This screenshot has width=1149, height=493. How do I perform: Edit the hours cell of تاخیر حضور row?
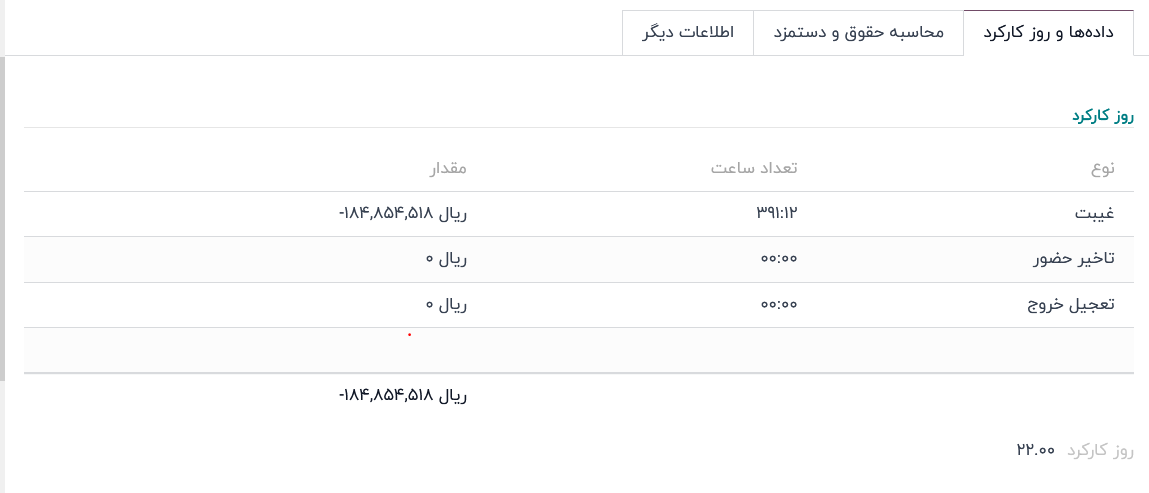click(778, 259)
